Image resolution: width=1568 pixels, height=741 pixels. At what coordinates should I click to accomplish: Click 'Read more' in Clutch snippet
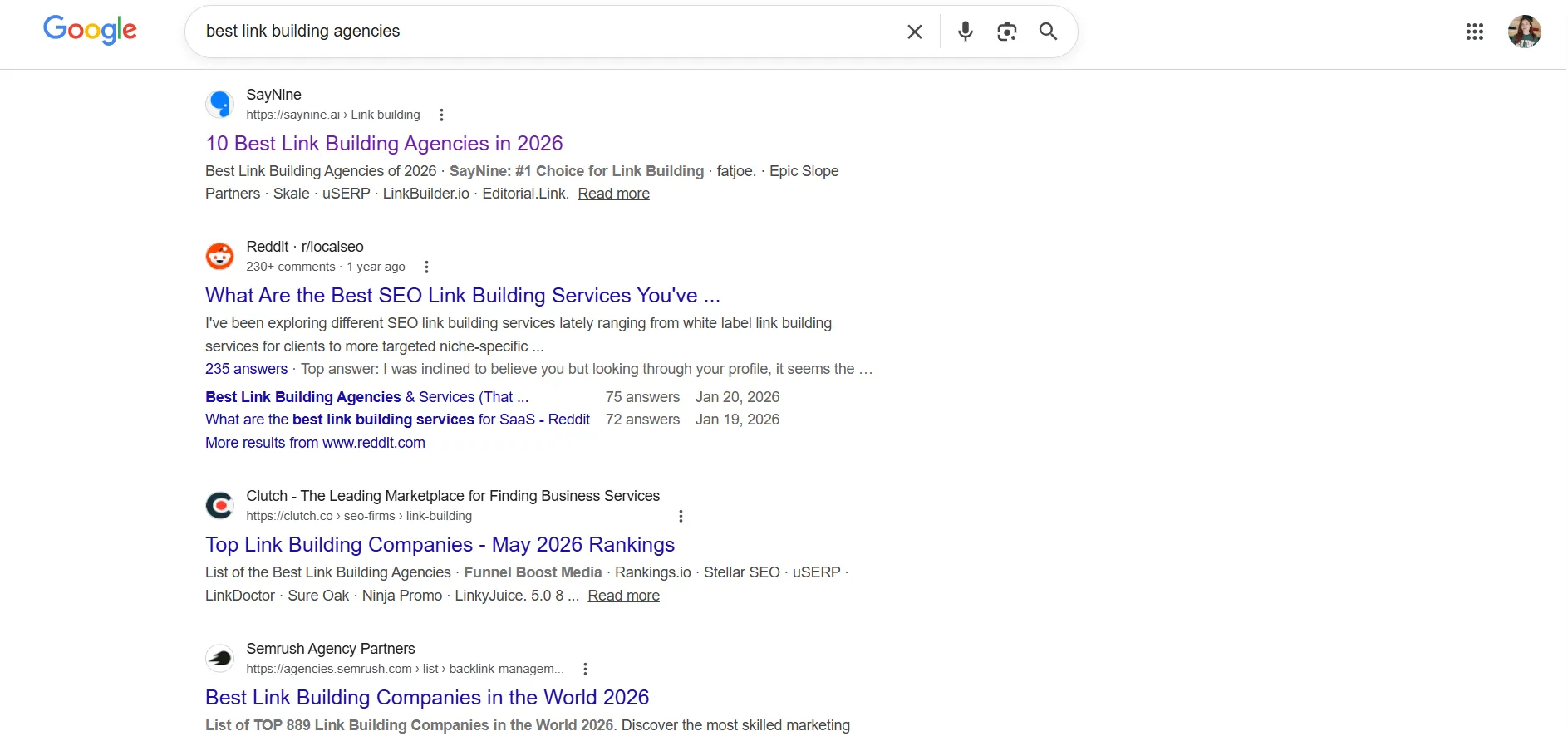coord(624,596)
